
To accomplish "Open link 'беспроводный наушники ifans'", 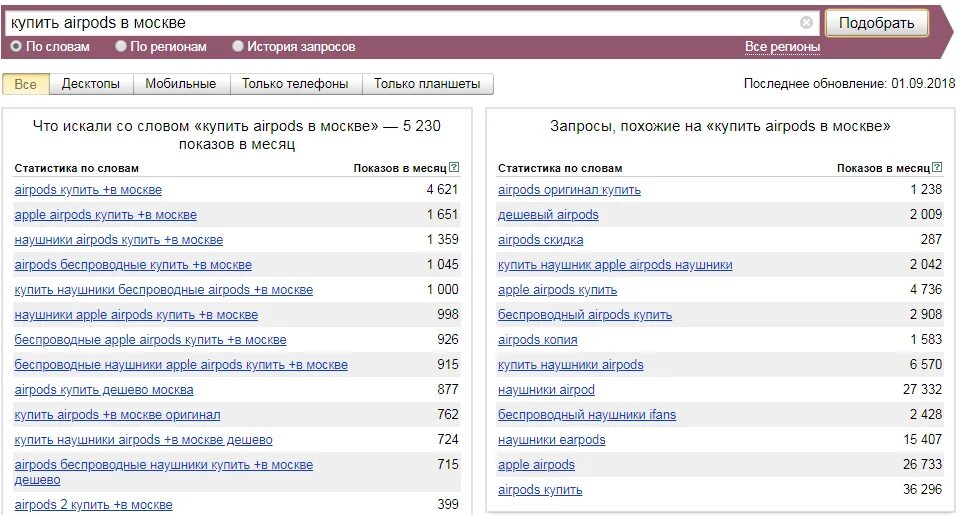I will 587,415.
